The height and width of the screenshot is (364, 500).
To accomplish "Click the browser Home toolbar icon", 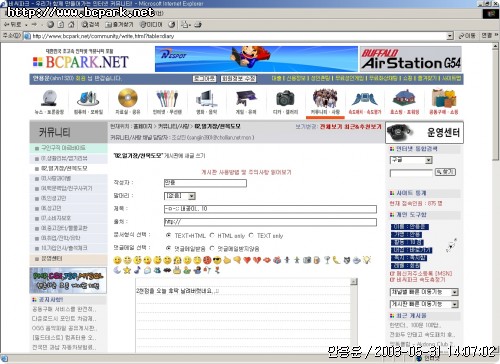I will pyautogui.click(x=71, y=24).
